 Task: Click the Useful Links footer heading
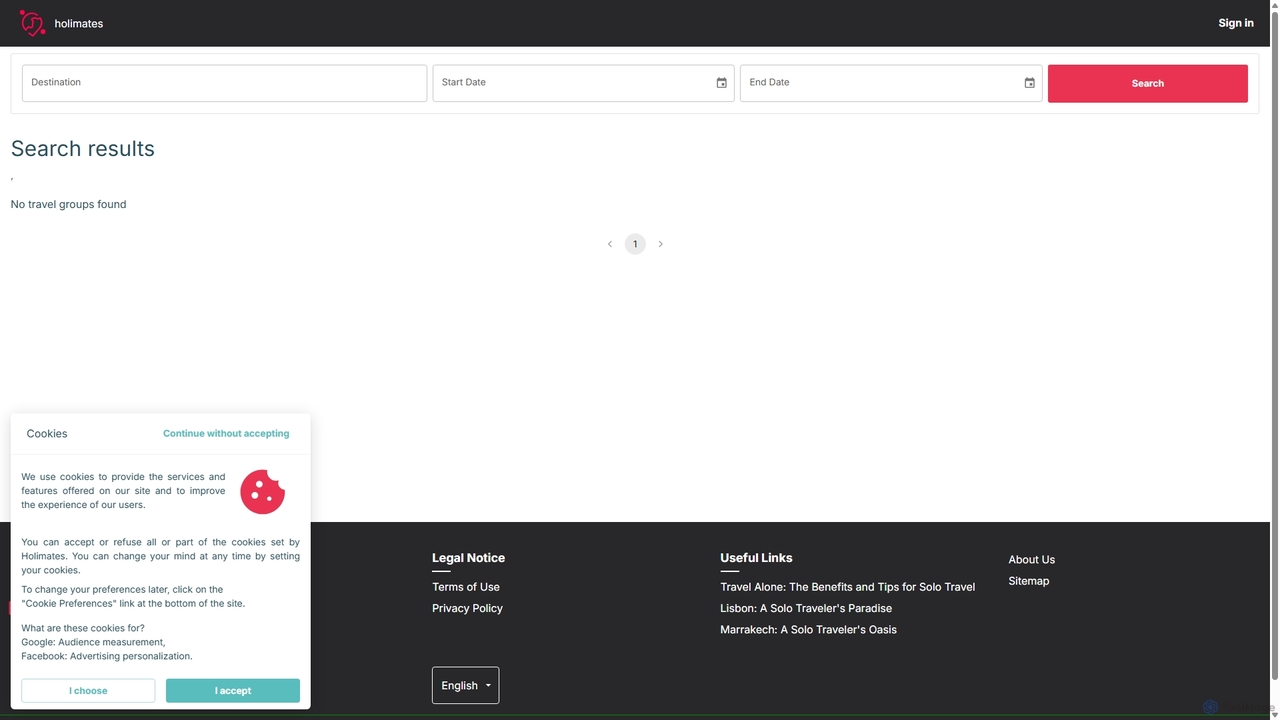[x=756, y=558]
